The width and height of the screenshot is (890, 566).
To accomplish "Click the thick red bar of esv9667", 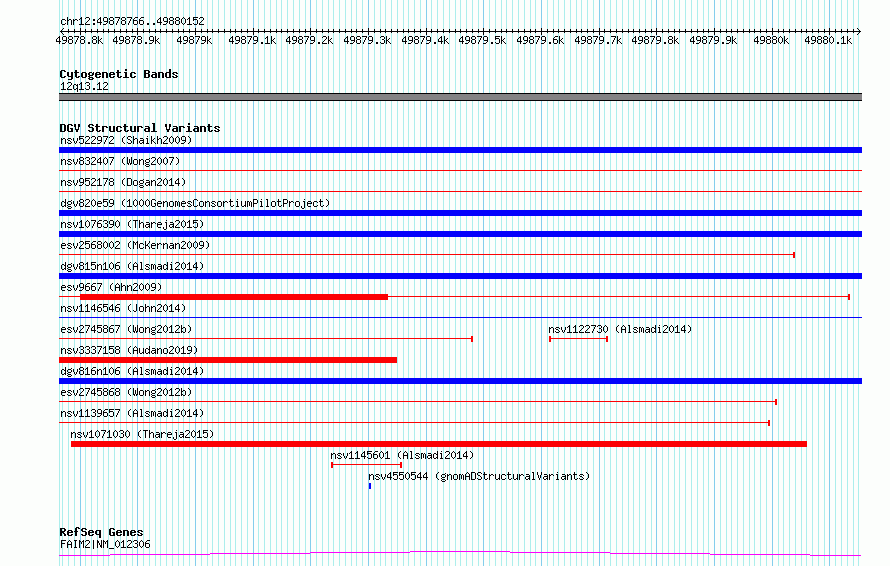I will pos(234,297).
